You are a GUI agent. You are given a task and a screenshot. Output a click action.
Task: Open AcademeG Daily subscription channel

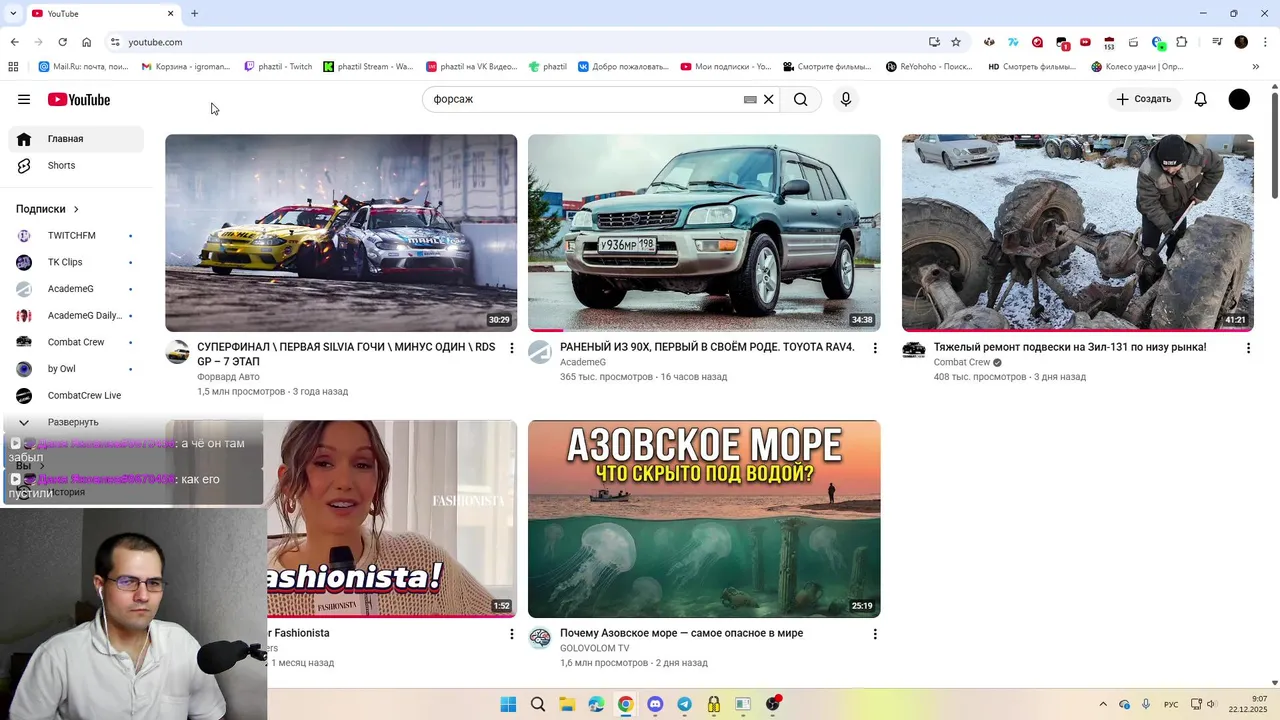(x=76, y=315)
